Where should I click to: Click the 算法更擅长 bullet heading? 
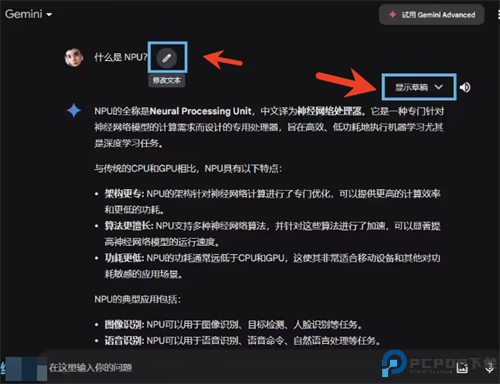(x=129, y=226)
